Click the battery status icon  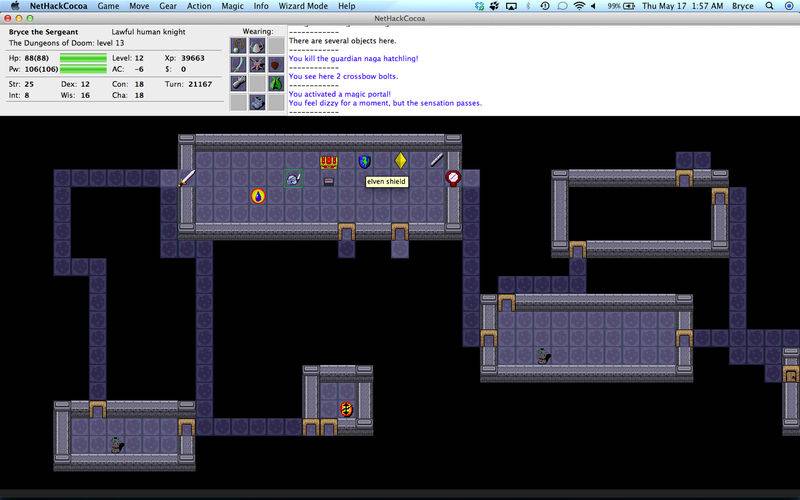(629, 6)
